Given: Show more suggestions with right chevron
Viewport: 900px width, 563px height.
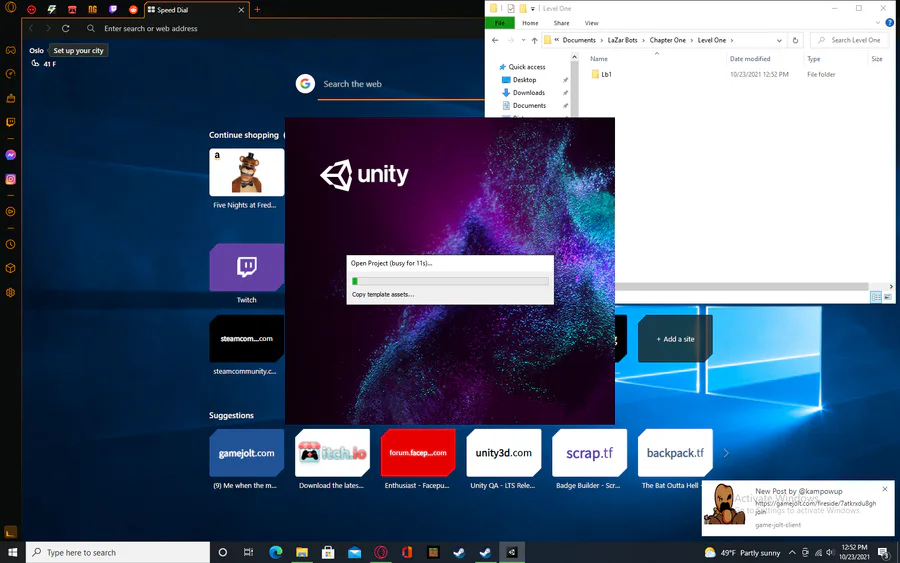Looking at the screenshot, I should pos(726,453).
